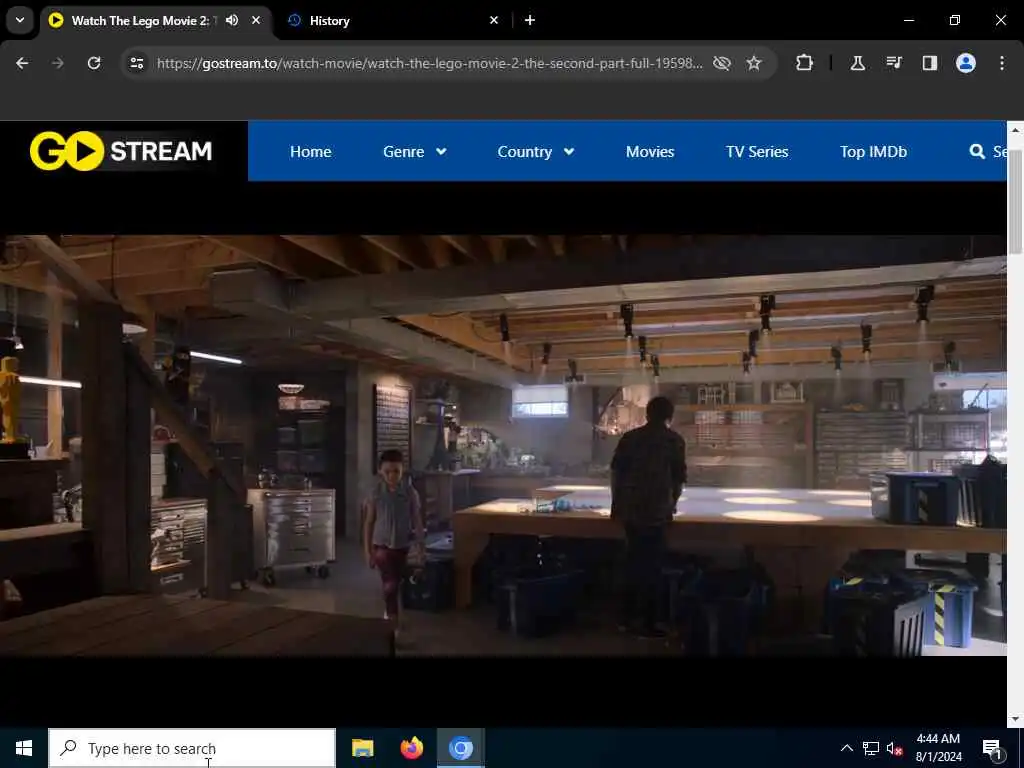The width and height of the screenshot is (1024, 768).
Task: Click the scrollbar up arrow
Action: [x=1015, y=129]
